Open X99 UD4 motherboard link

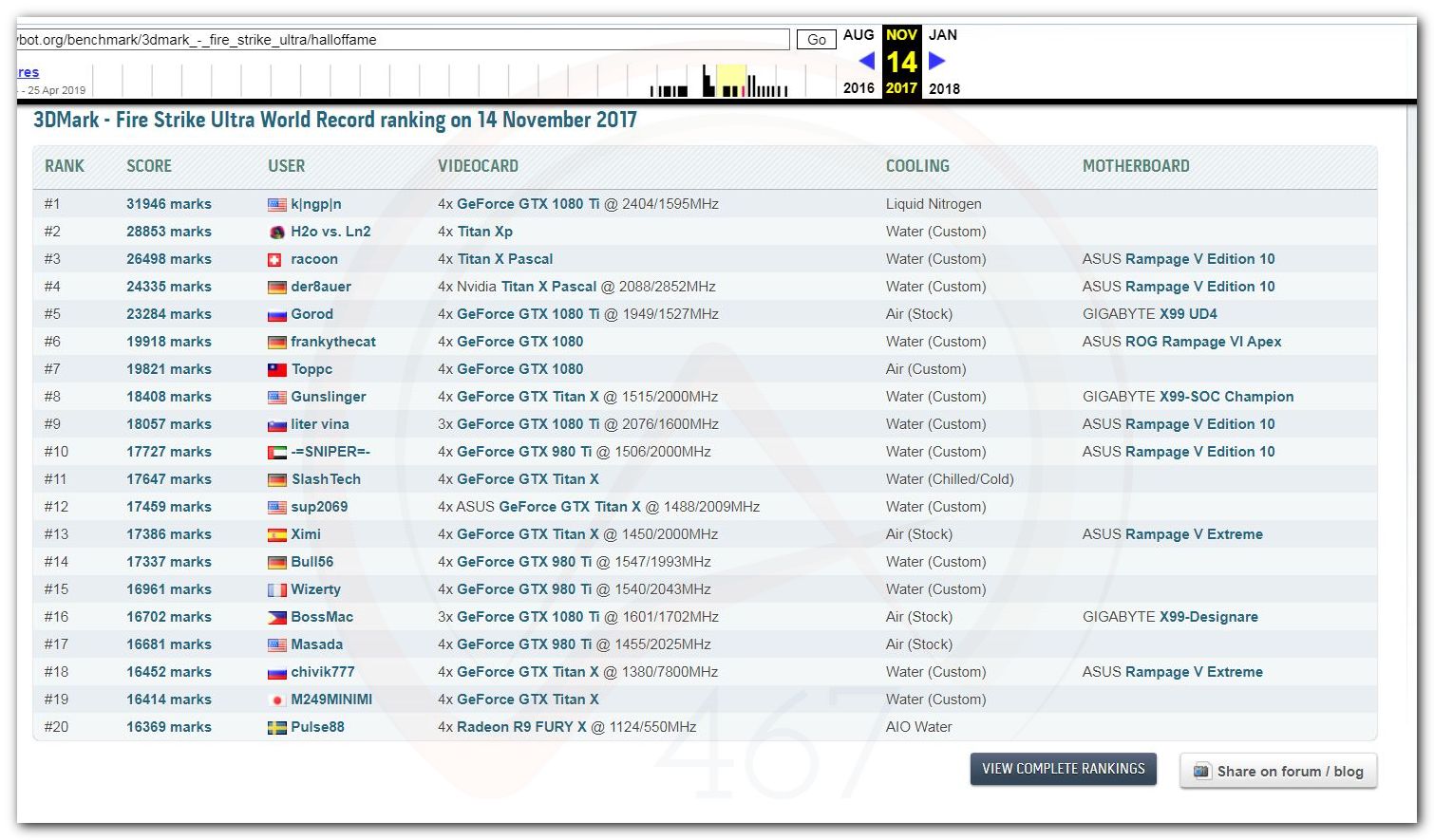(1188, 314)
